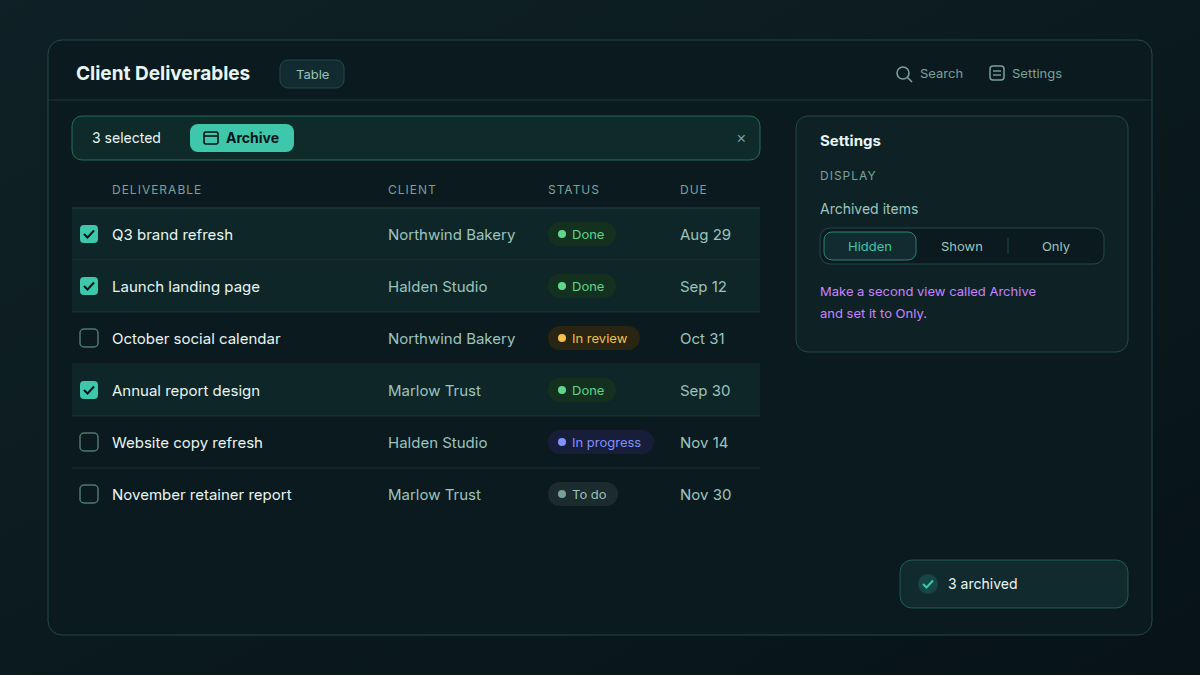The width and height of the screenshot is (1200, 675).
Task: Click the Aug 29 due date
Action: (x=705, y=234)
